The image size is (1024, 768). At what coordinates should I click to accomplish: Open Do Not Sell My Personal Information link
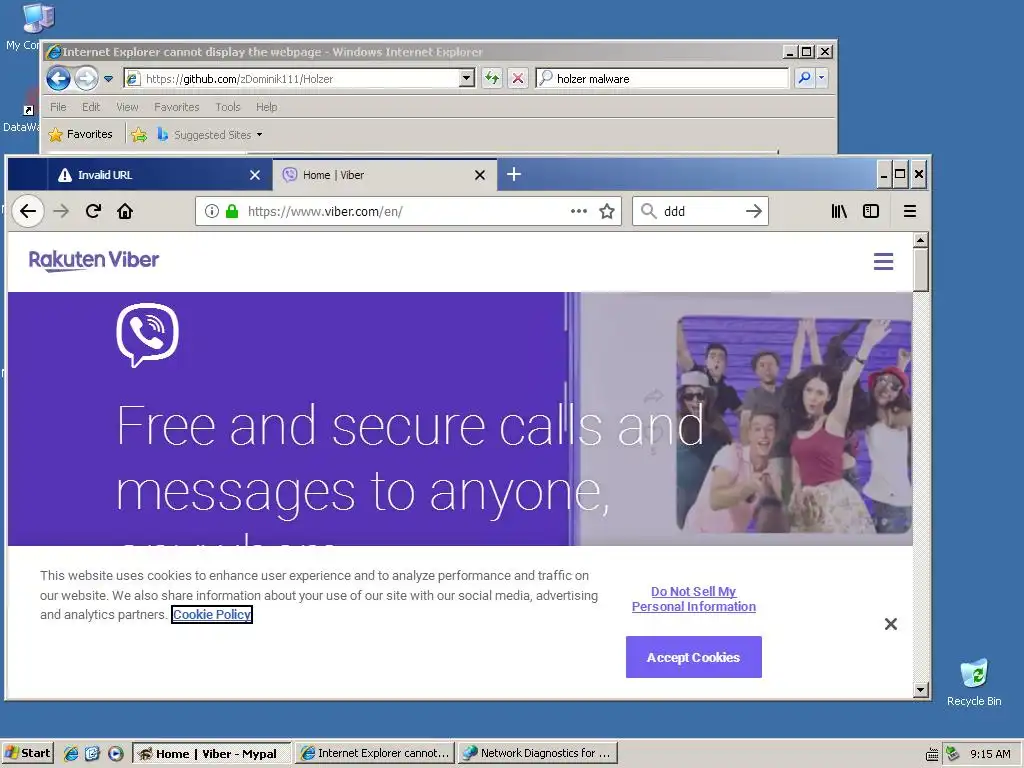(694, 599)
